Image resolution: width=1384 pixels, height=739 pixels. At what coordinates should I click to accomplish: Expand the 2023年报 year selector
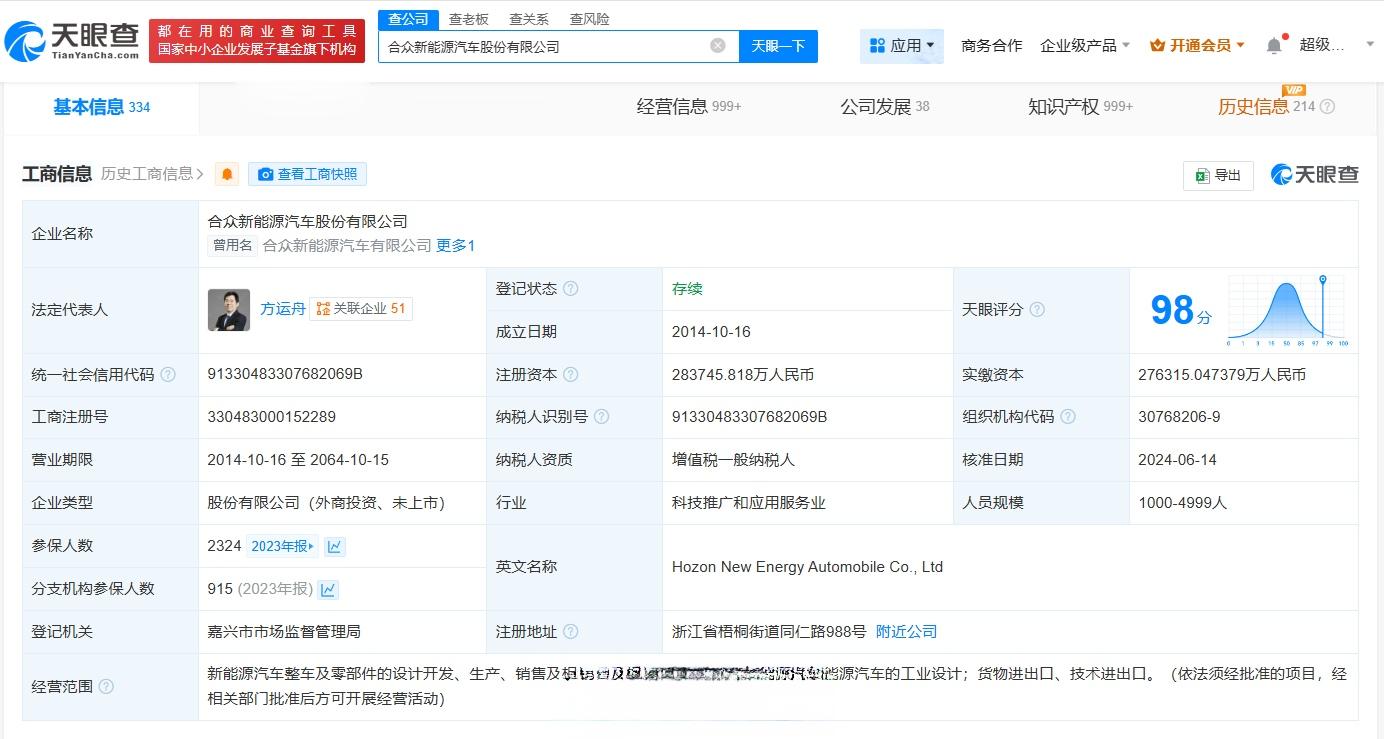(x=282, y=546)
